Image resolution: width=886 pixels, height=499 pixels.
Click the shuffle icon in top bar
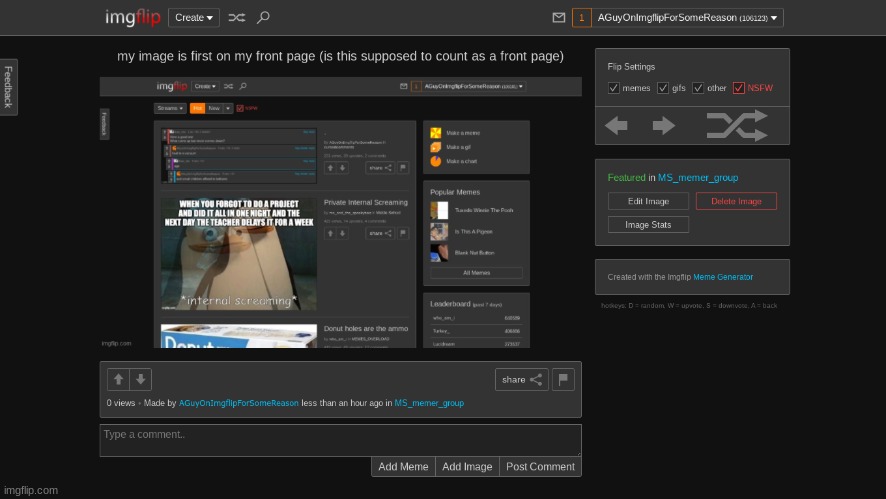tap(237, 18)
